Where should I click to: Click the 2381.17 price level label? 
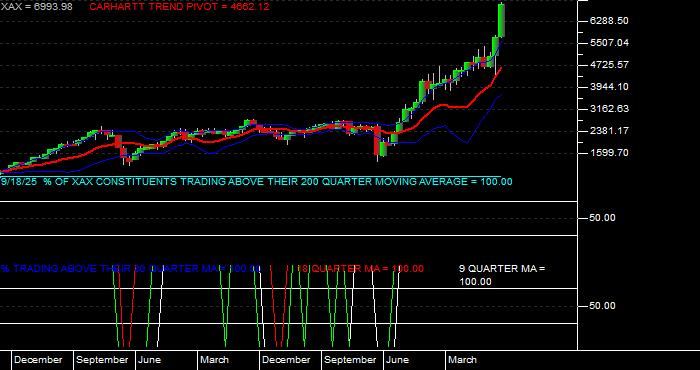(609, 131)
